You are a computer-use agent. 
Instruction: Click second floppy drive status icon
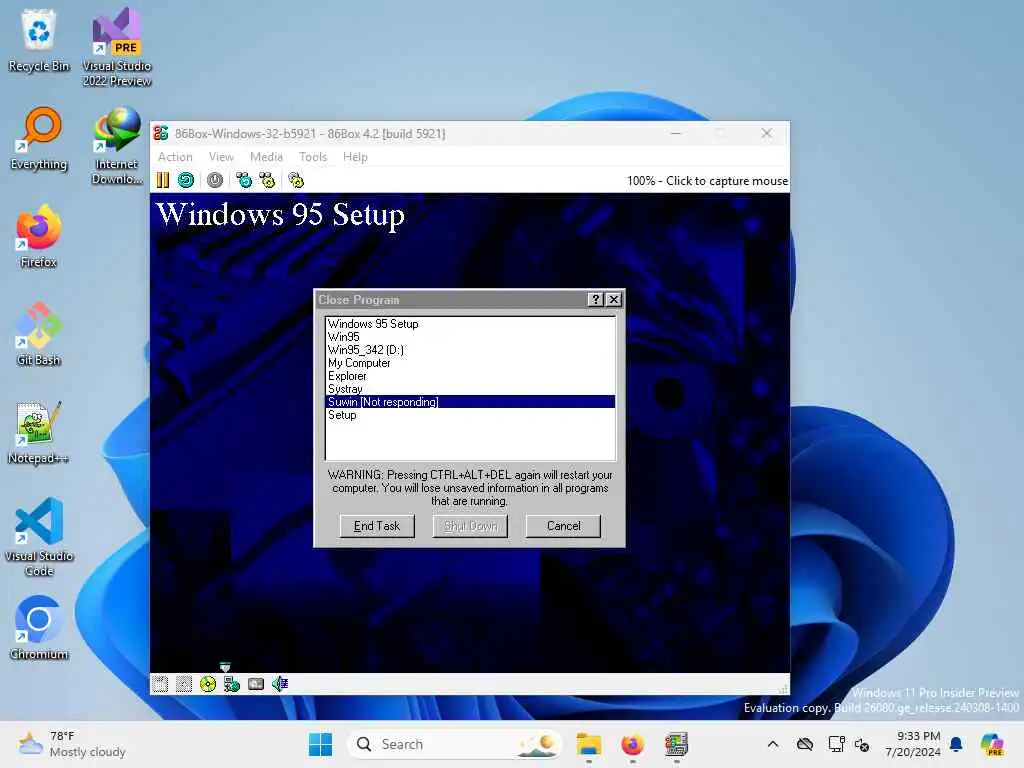[x=184, y=684]
